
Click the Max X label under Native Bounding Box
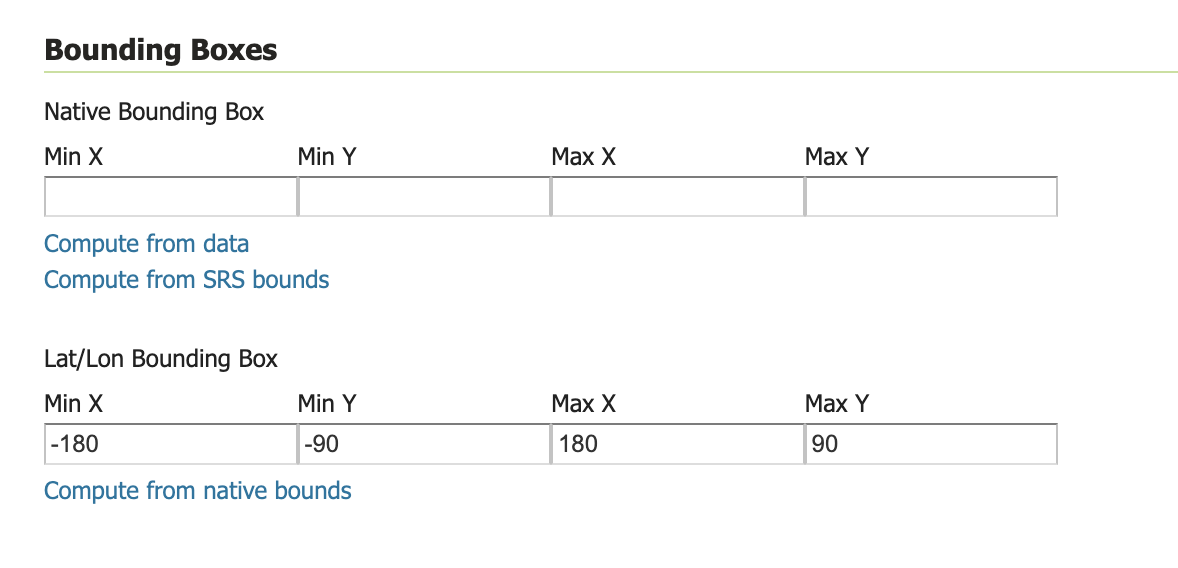coord(583,157)
